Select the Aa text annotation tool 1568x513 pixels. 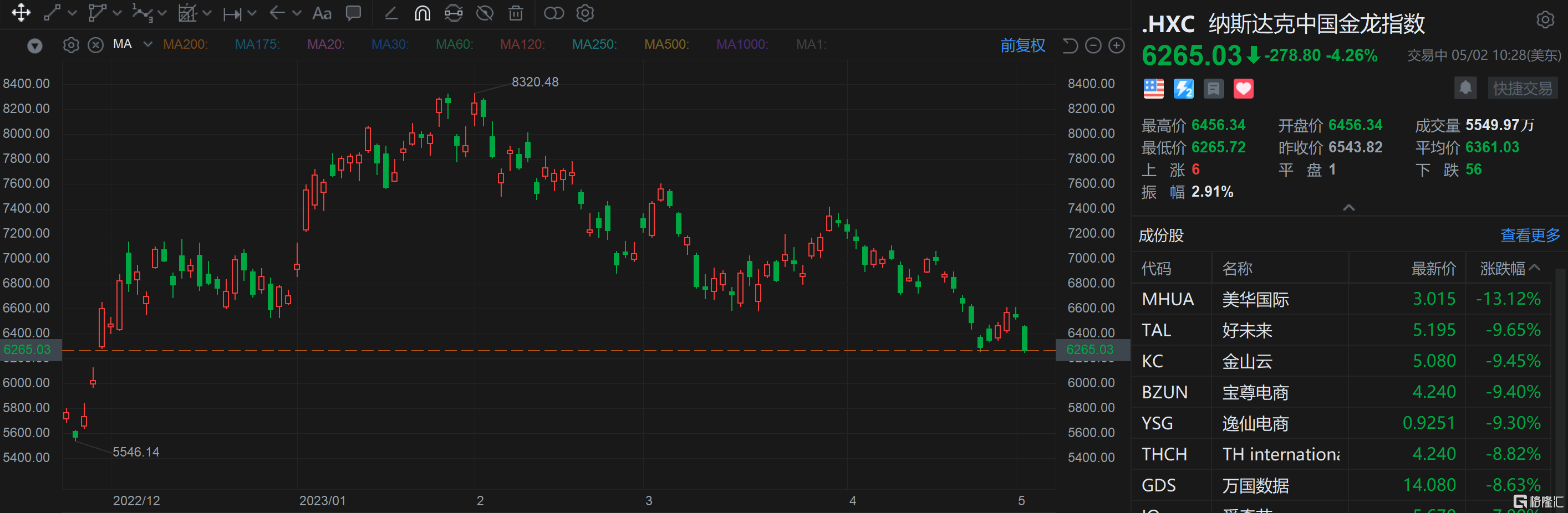click(322, 13)
